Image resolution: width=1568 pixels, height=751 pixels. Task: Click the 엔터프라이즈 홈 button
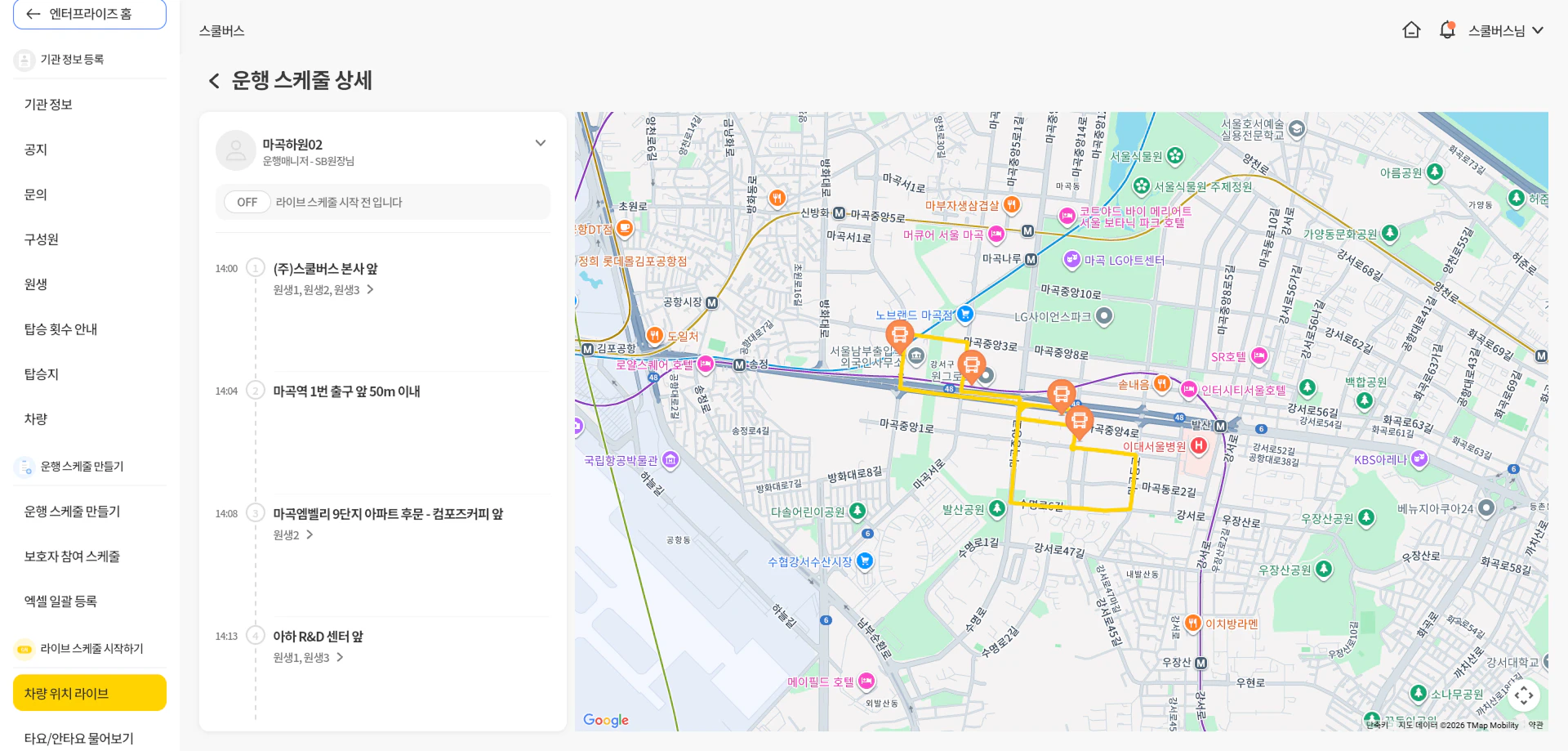(90, 14)
